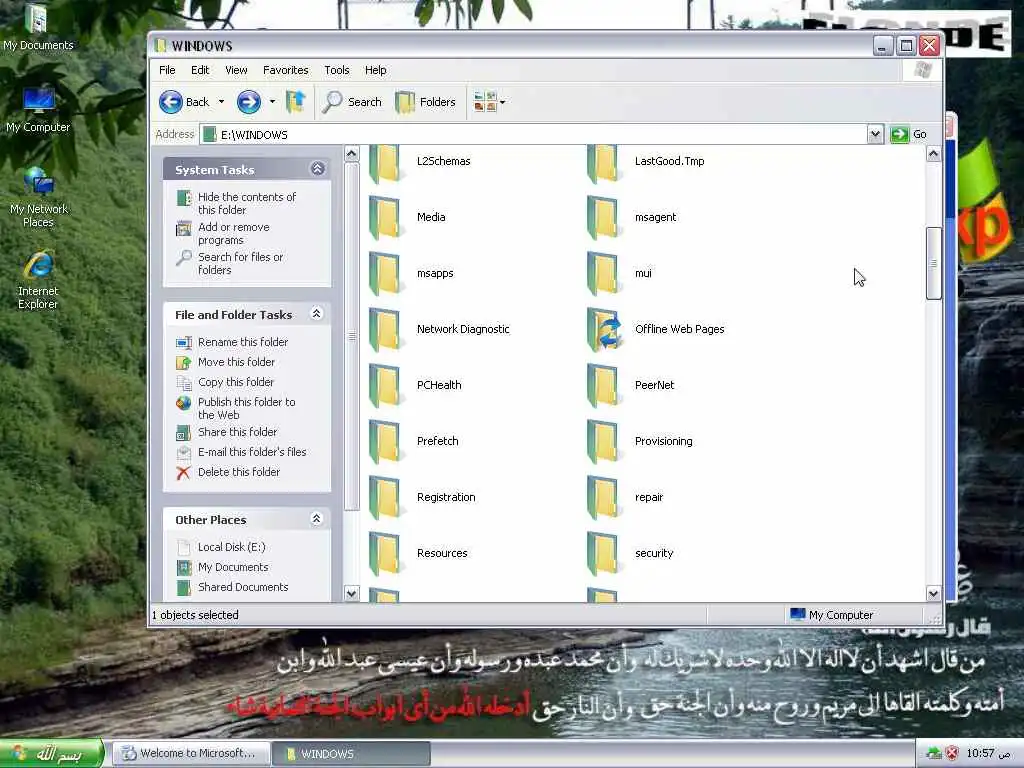Go back using the Back button

[x=184, y=102]
